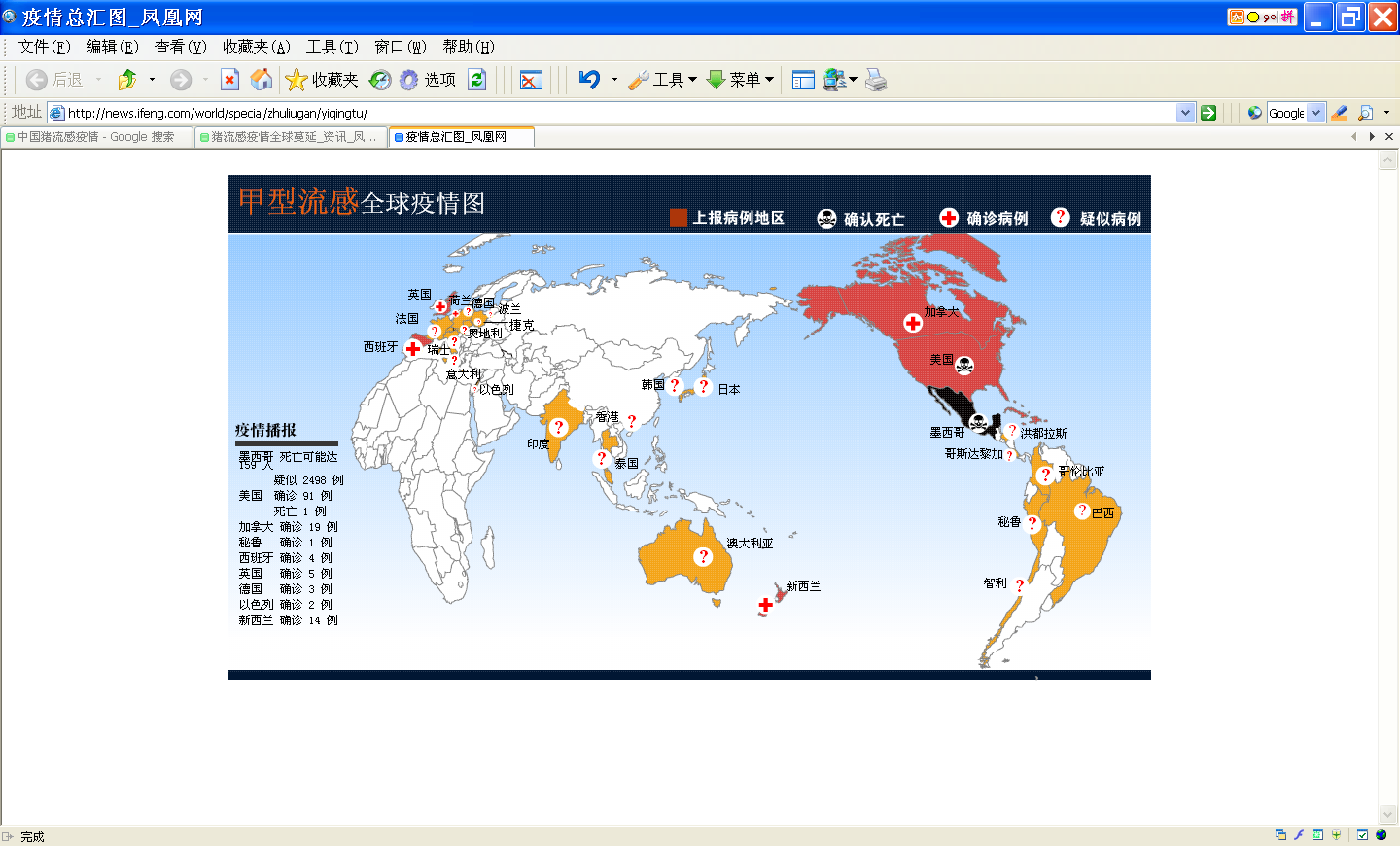Click the printer icon in the toolbar

(876, 80)
